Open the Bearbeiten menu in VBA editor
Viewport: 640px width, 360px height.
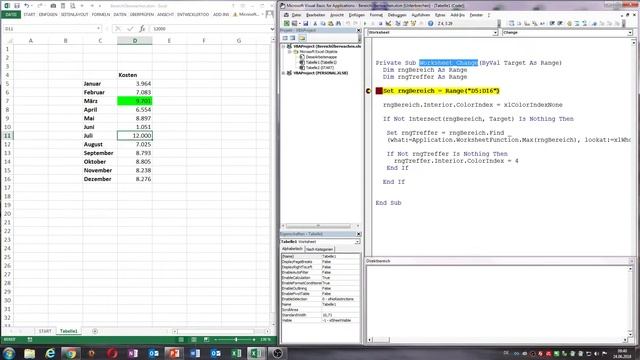tap(316, 15)
